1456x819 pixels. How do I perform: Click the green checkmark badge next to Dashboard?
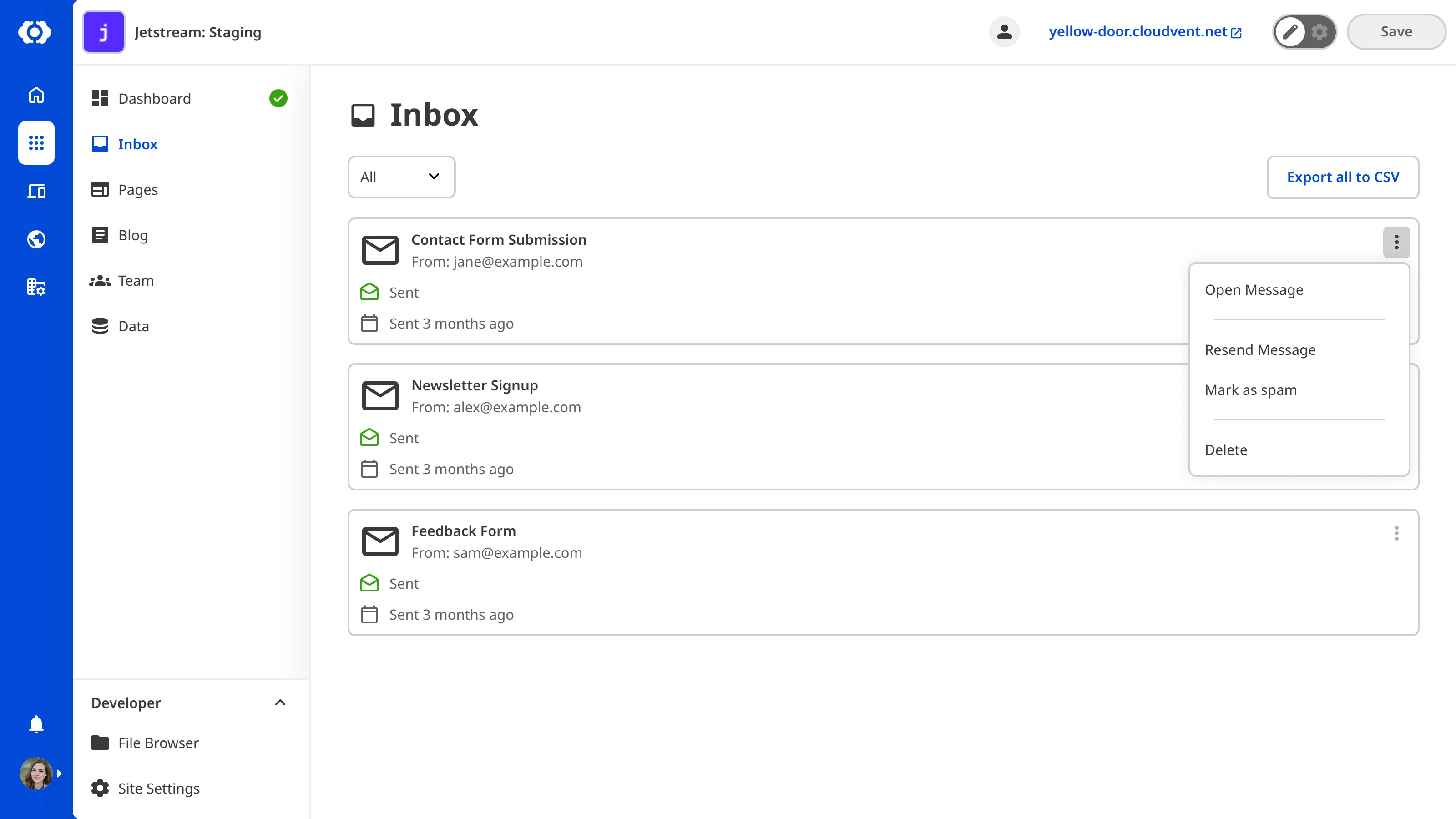pyautogui.click(x=278, y=98)
